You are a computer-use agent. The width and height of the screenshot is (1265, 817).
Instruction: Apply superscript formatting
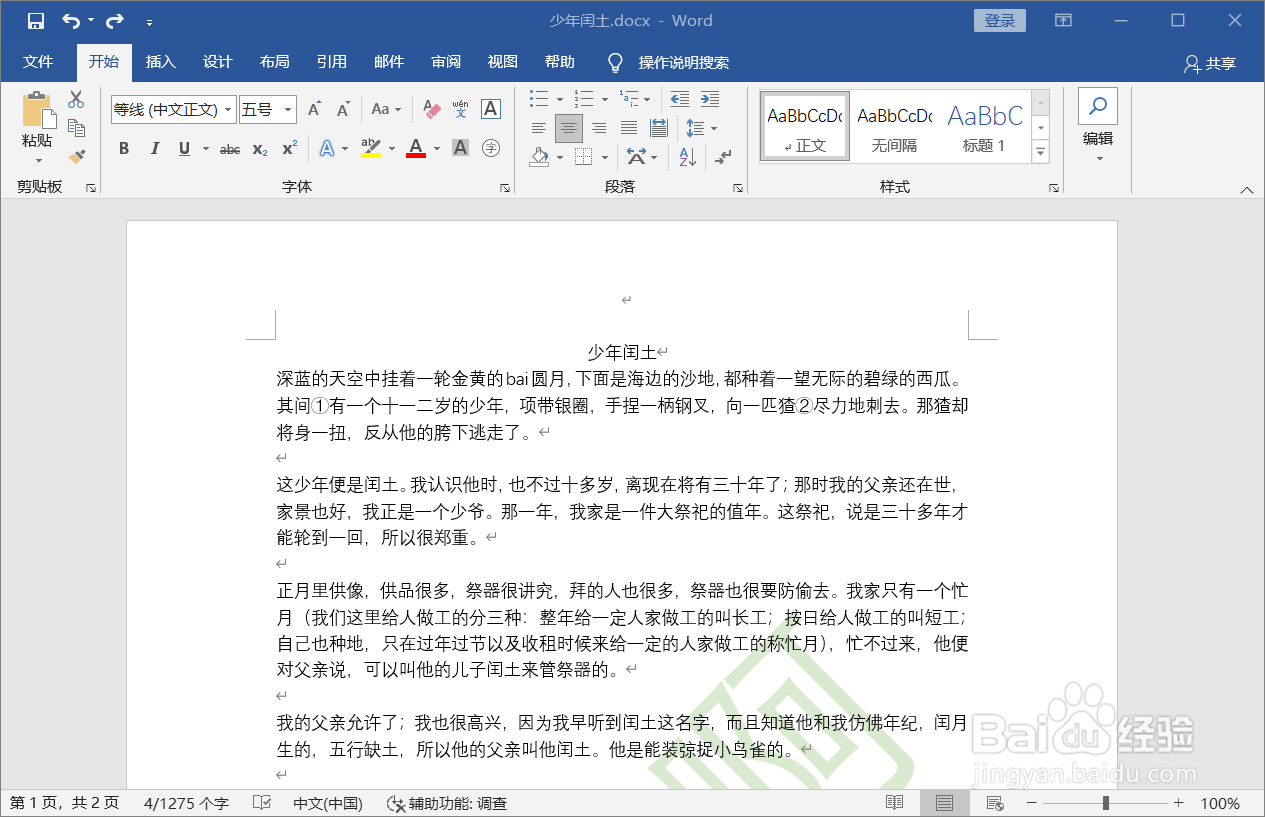(x=289, y=149)
